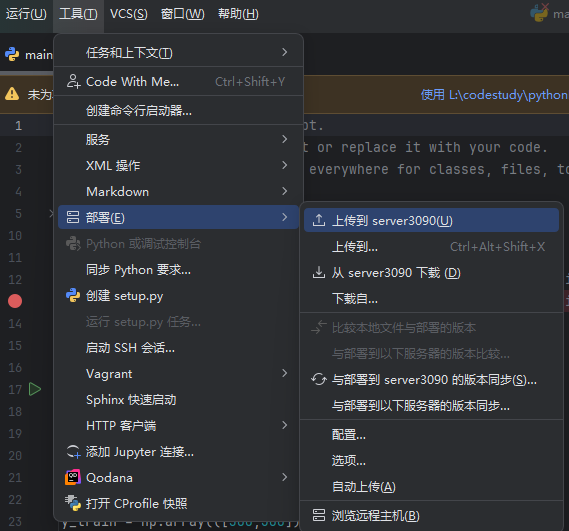Click download icon for 从 server3090 下载
569x531 pixels.
[x=319, y=273]
